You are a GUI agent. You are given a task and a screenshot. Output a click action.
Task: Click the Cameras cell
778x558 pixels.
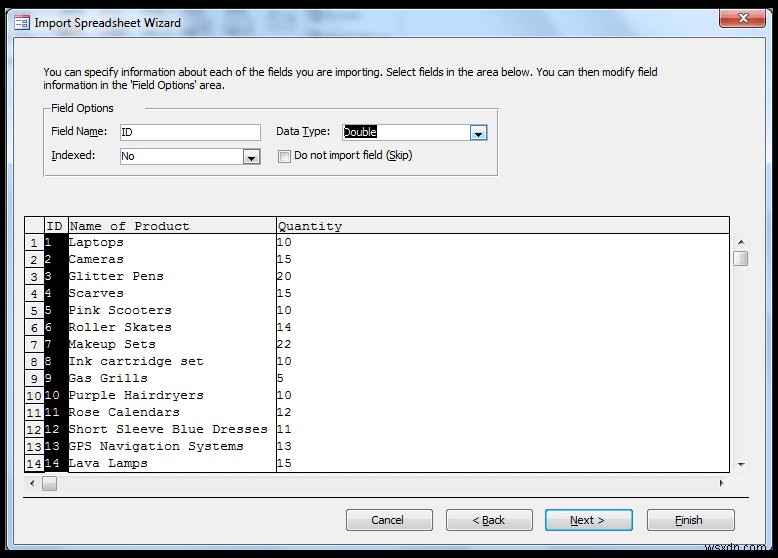tap(172, 259)
